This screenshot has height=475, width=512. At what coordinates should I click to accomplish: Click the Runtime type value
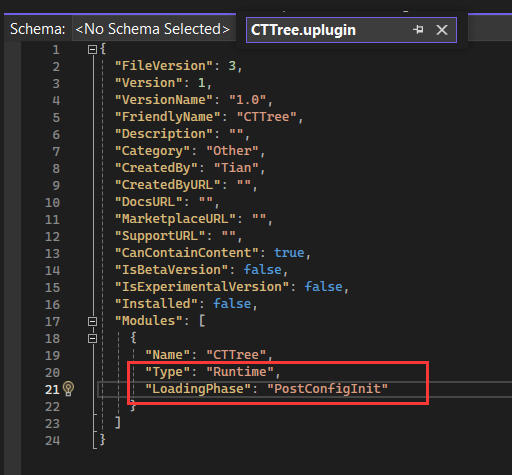240,372
